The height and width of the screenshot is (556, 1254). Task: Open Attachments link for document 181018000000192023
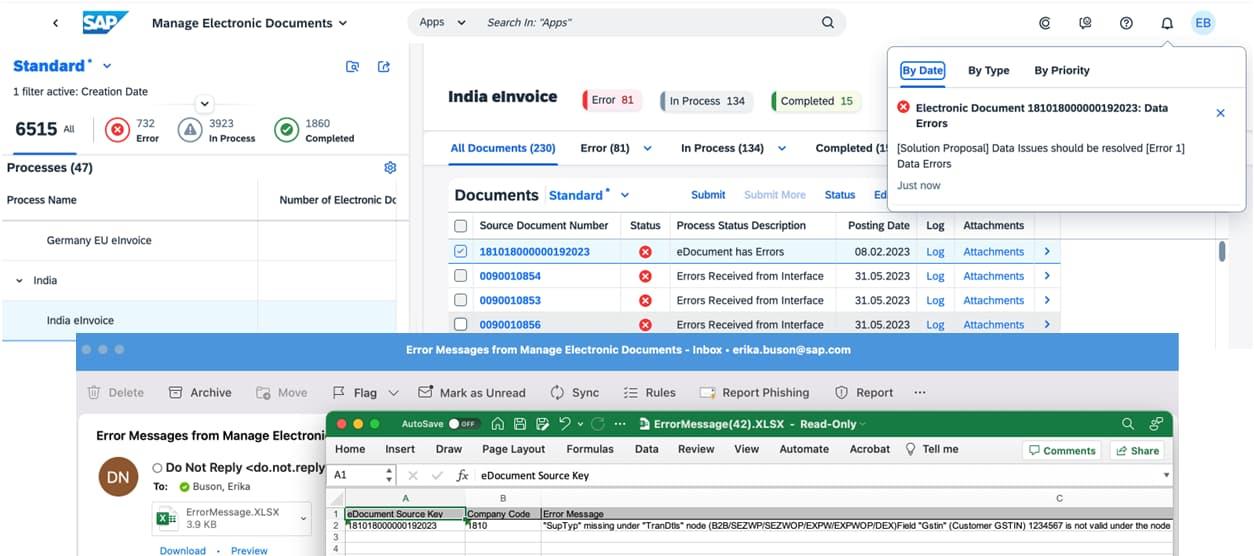(x=993, y=252)
